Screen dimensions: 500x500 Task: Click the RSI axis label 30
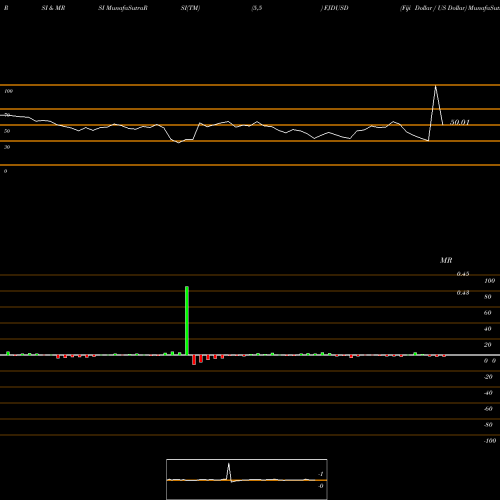point(7,147)
